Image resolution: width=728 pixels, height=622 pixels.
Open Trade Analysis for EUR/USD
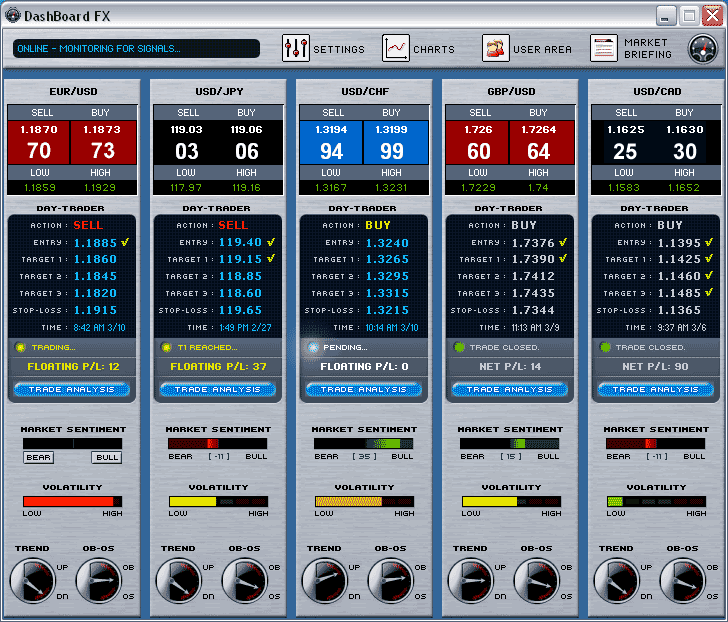72,389
